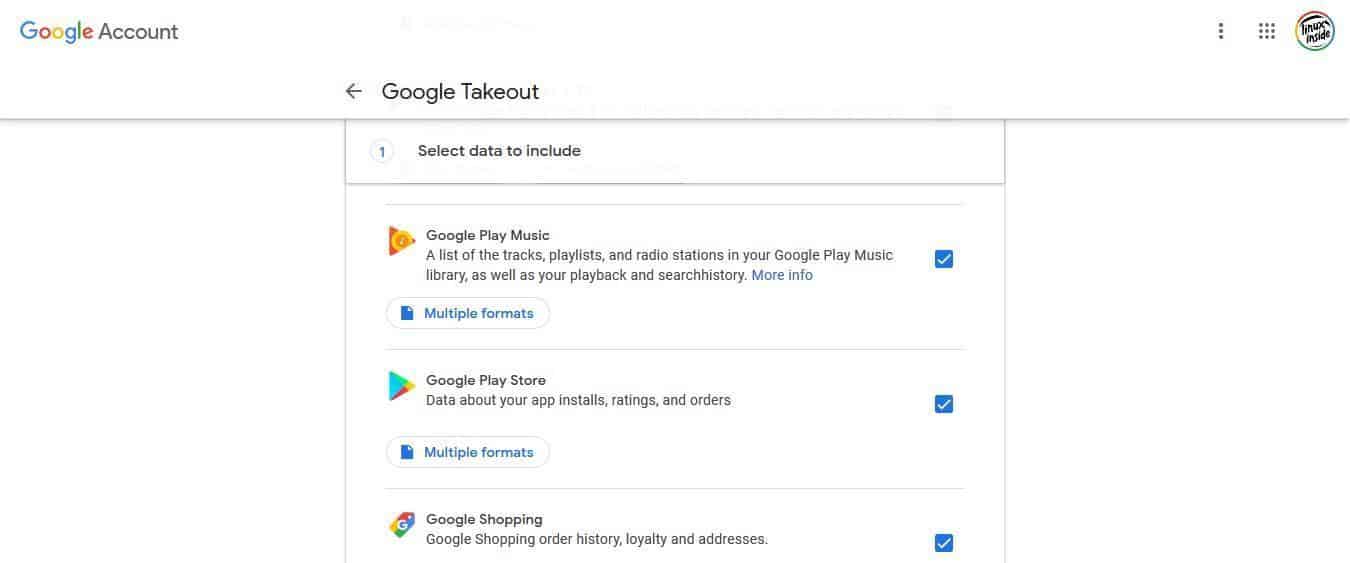Select the step 1 circle indicator
Viewport: 1350px width, 563px height.
[x=381, y=152]
